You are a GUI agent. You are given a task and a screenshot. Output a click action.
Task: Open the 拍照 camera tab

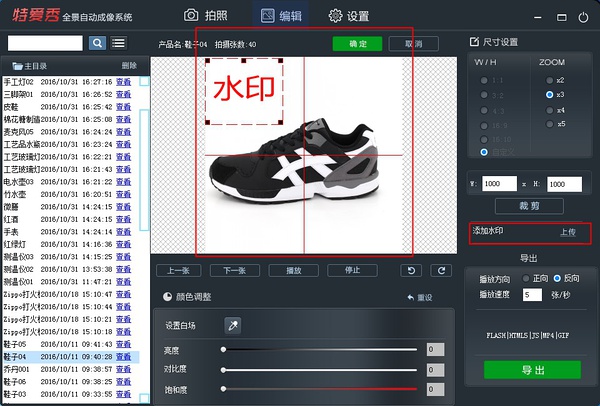coord(205,16)
